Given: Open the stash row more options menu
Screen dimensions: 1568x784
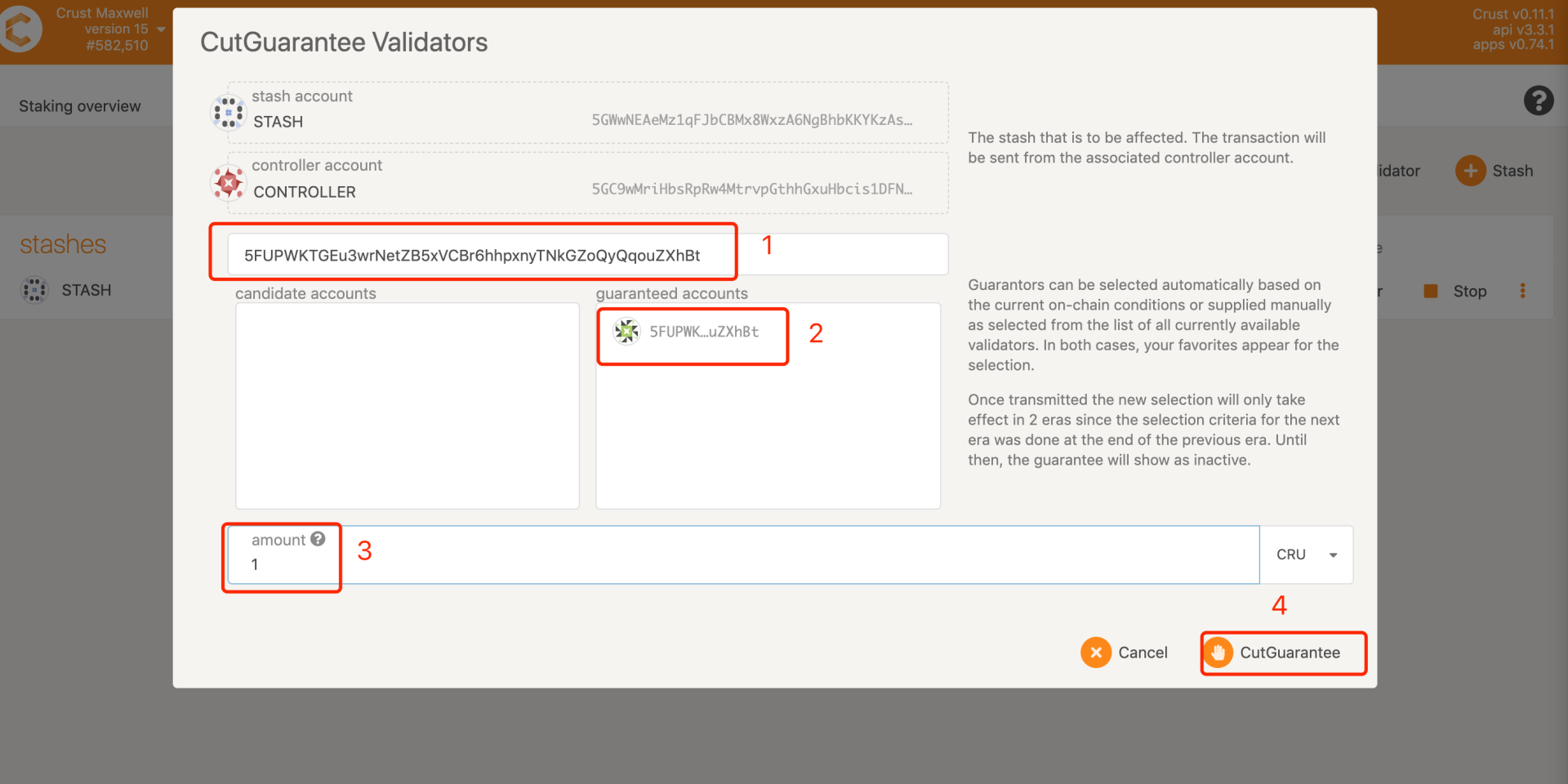Looking at the screenshot, I should [1522, 291].
